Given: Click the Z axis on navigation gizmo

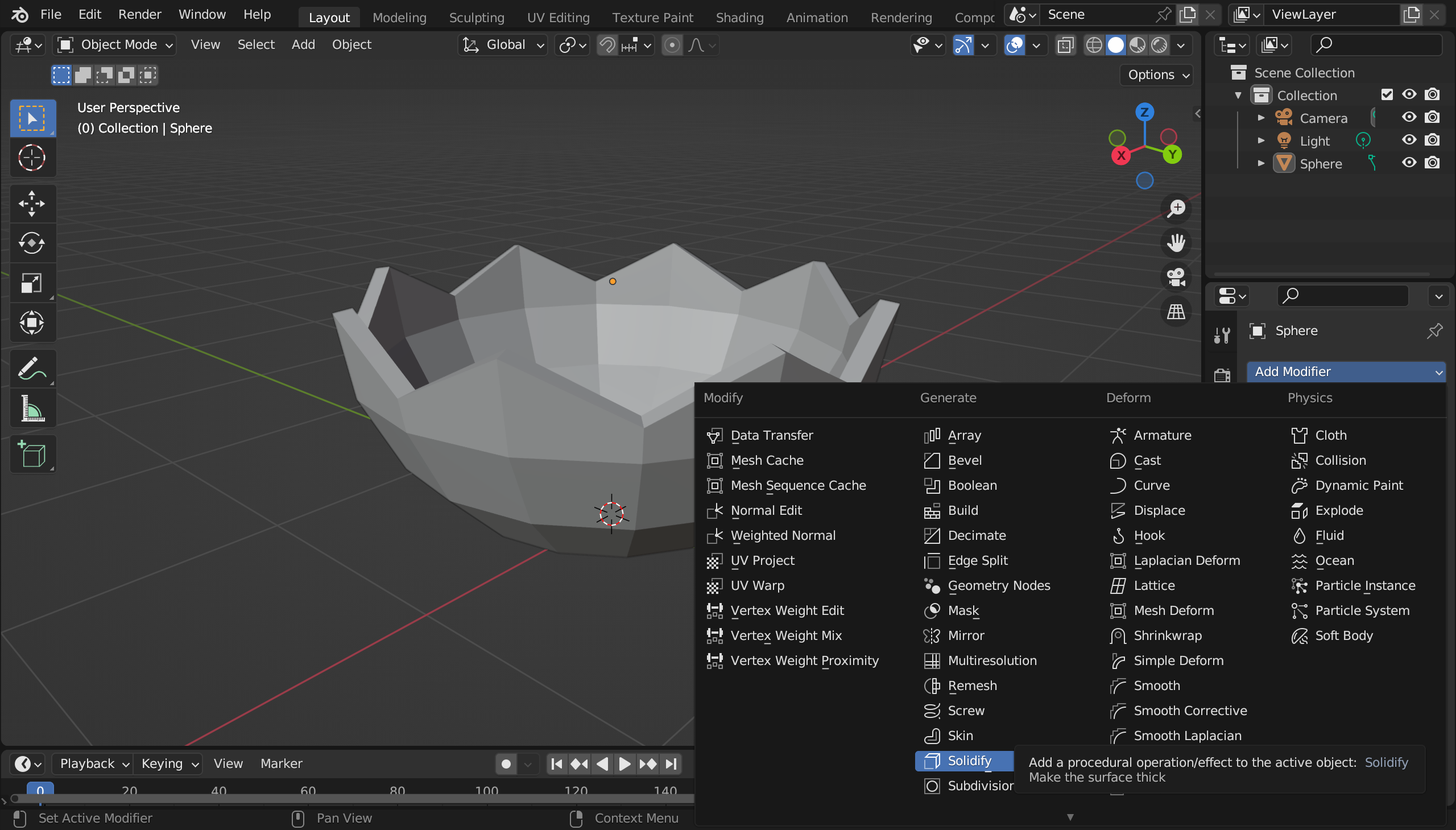Looking at the screenshot, I should [1144, 112].
